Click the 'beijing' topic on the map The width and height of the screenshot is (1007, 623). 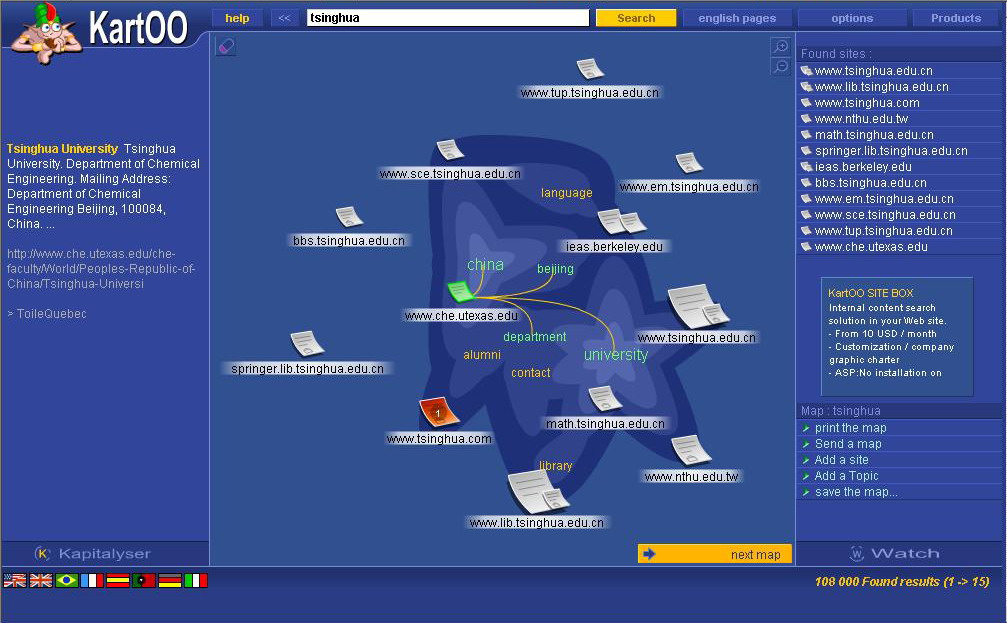pyautogui.click(x=556, y=269)
